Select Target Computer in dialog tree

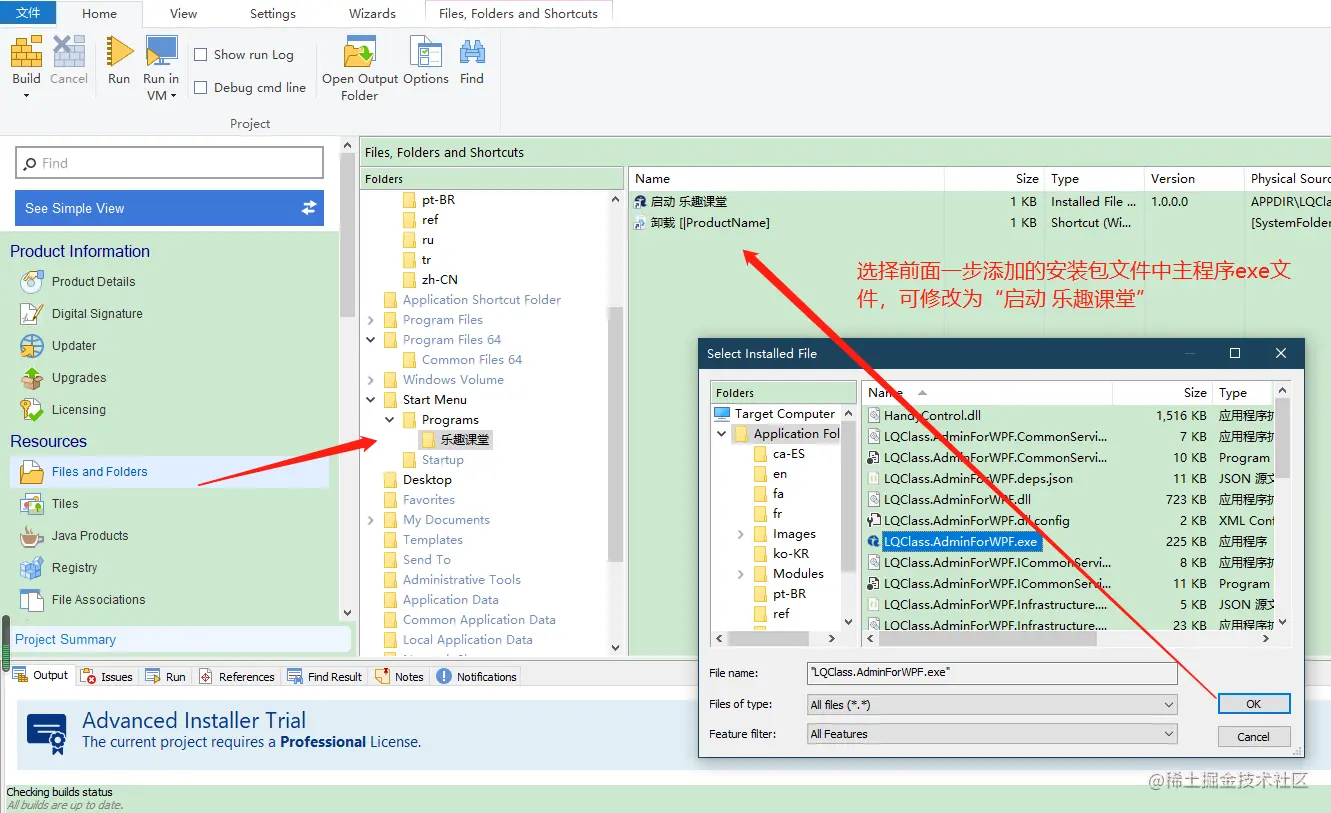click(x=785, y=414)
